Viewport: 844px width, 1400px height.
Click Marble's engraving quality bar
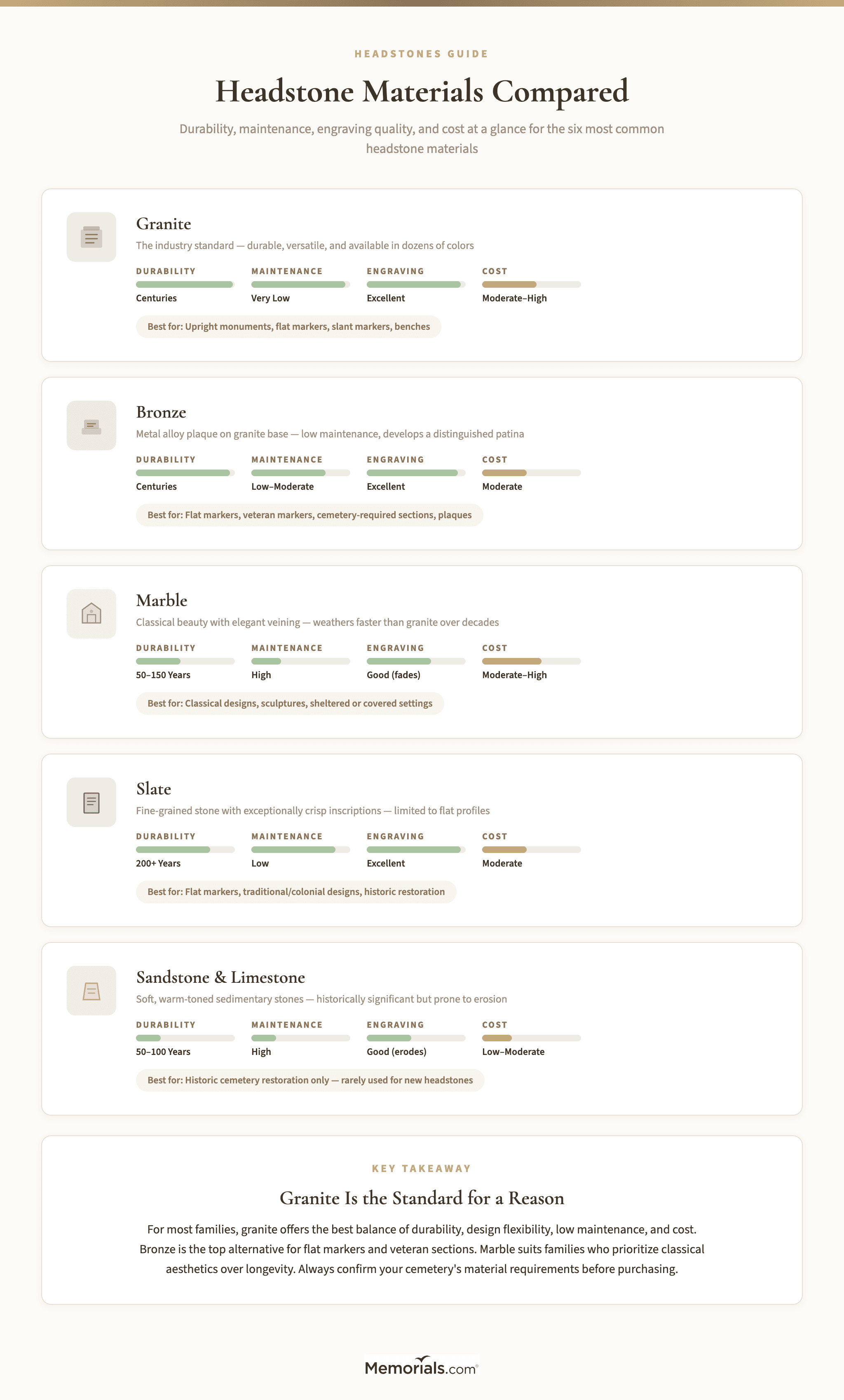pos(416,661)
